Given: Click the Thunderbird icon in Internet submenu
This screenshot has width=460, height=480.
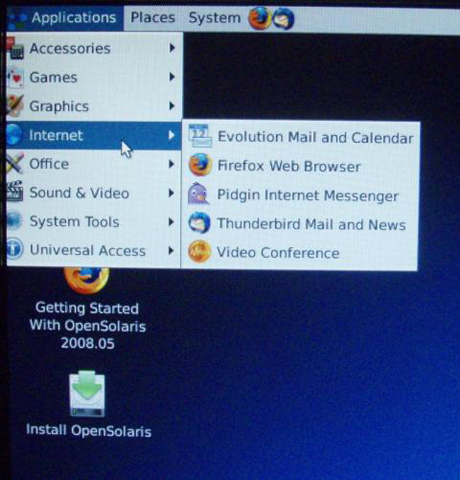Looking at the screenshot, I should (199, 223).
